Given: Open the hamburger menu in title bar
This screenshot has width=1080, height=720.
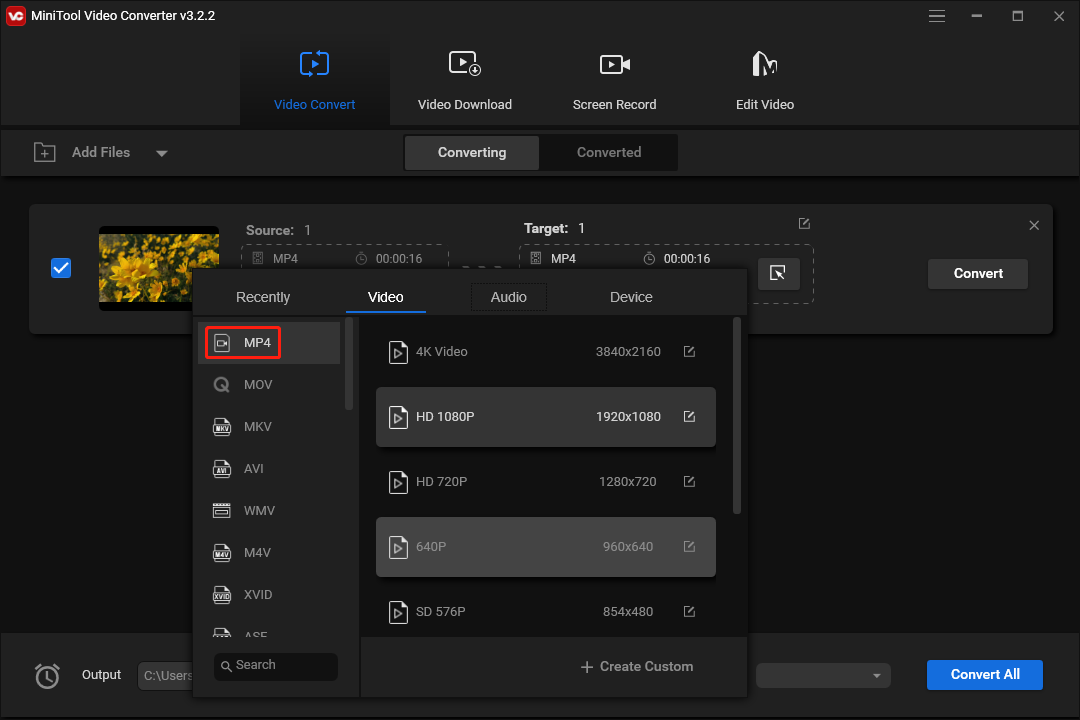Looking at the screenshot, I should tap(937, 16).
